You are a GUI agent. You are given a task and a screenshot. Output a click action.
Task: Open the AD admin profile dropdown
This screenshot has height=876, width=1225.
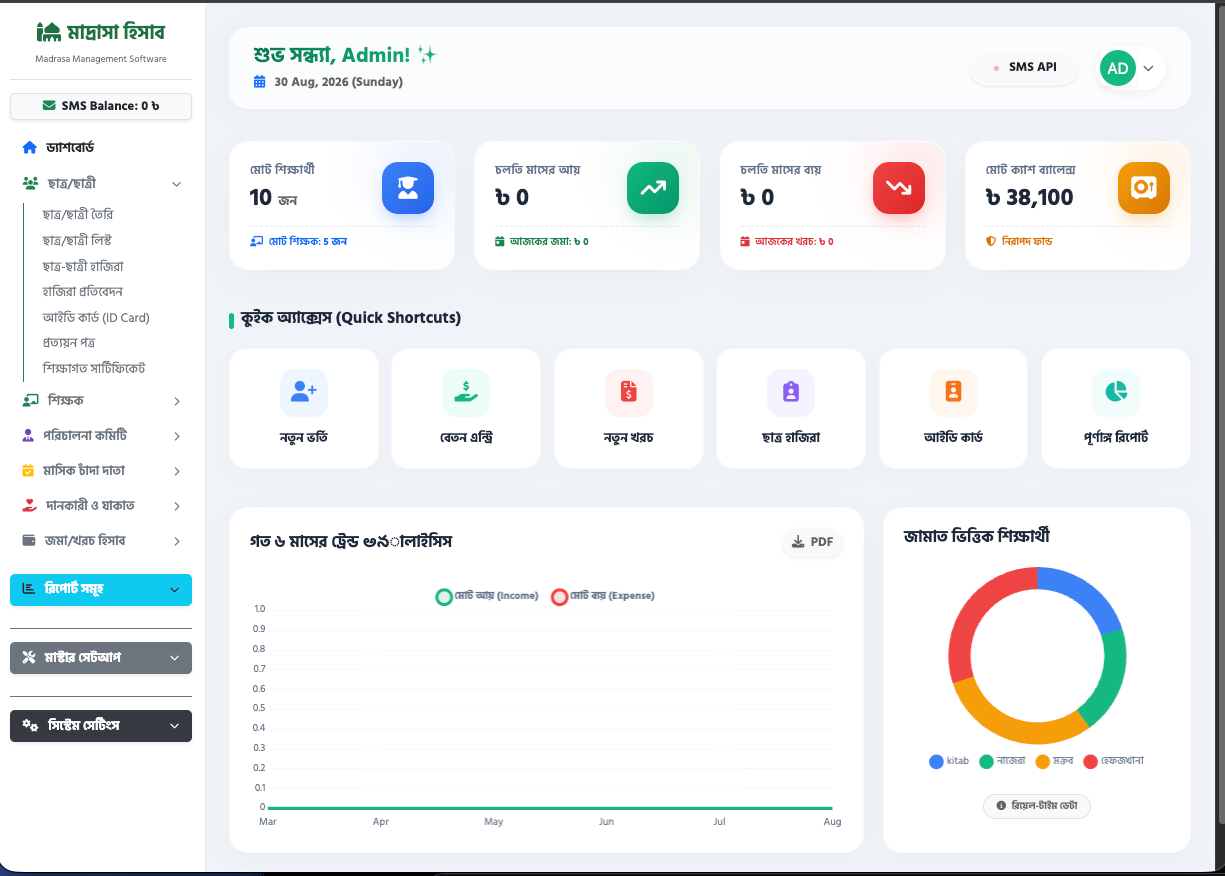click(x=1131, y=68)
